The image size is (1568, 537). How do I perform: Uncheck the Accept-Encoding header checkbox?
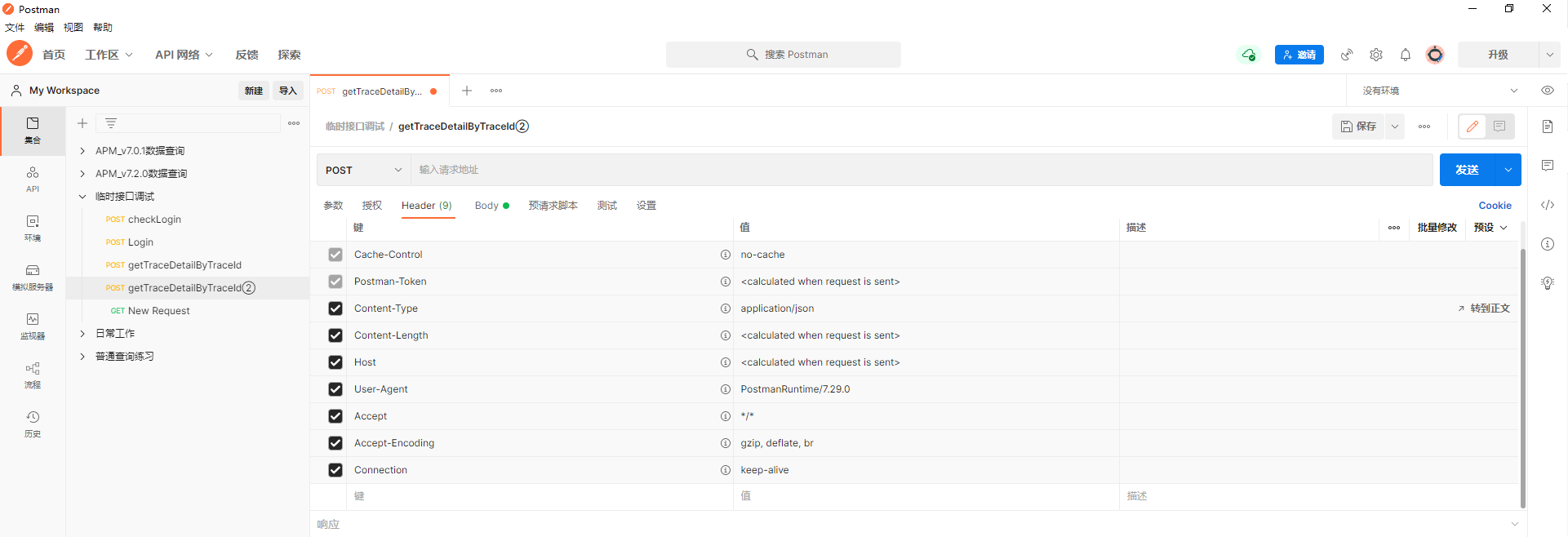335,443
